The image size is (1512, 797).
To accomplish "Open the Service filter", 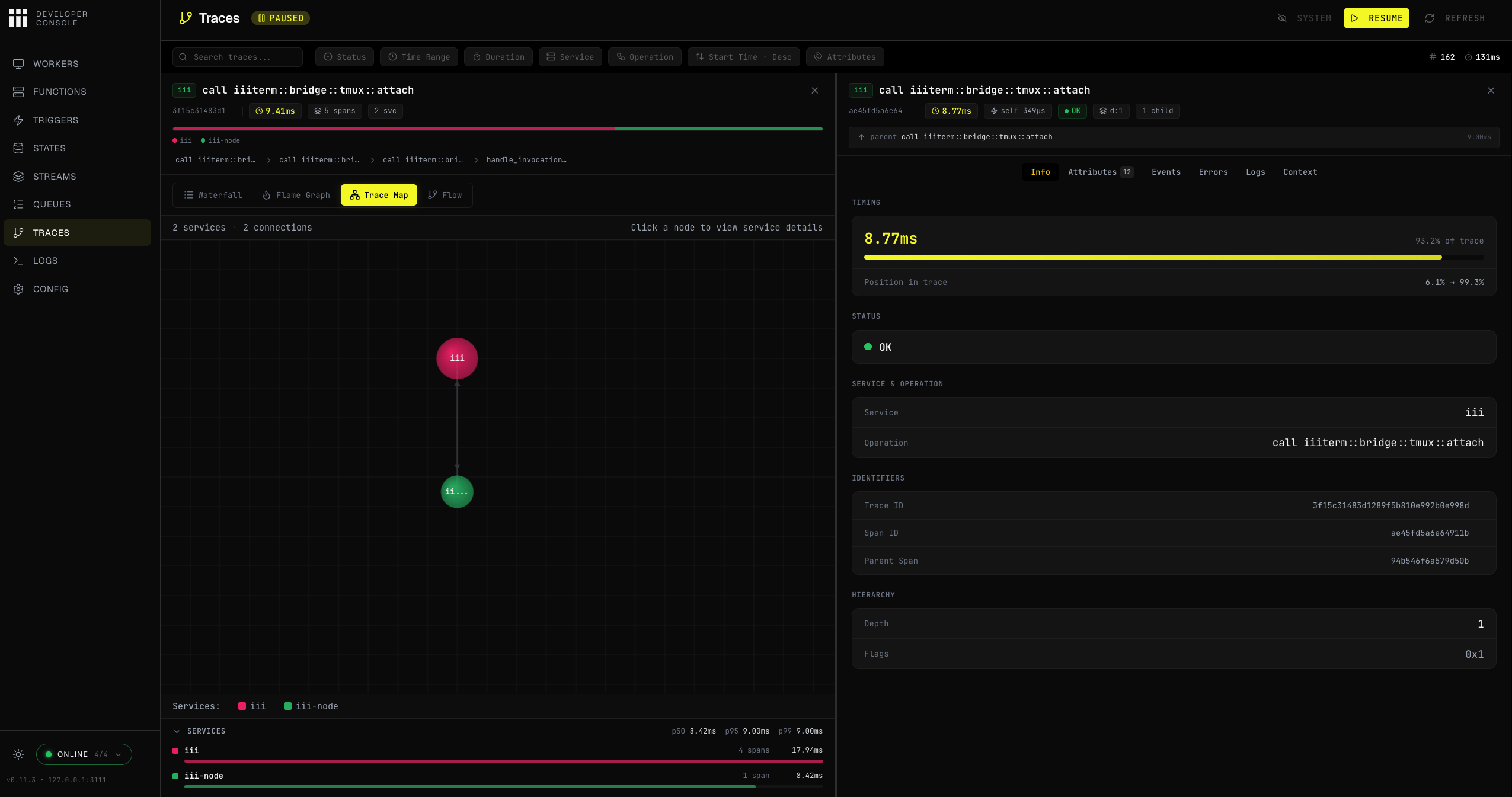I will [x=570, y=57].
